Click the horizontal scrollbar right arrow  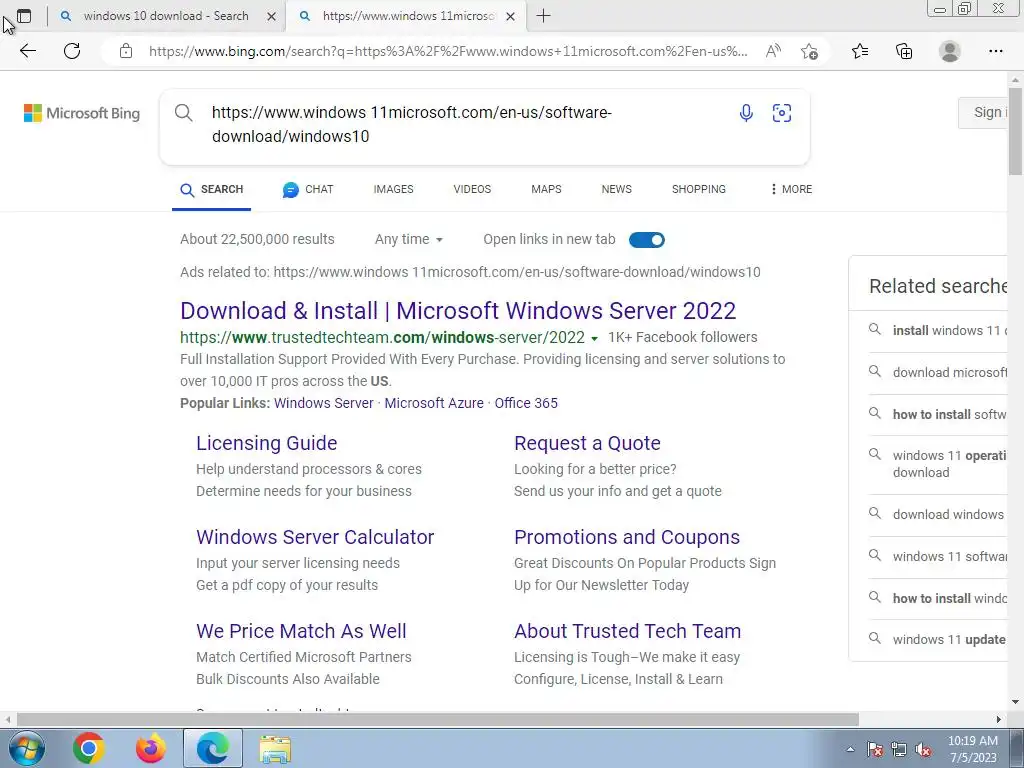pos(999,719)
